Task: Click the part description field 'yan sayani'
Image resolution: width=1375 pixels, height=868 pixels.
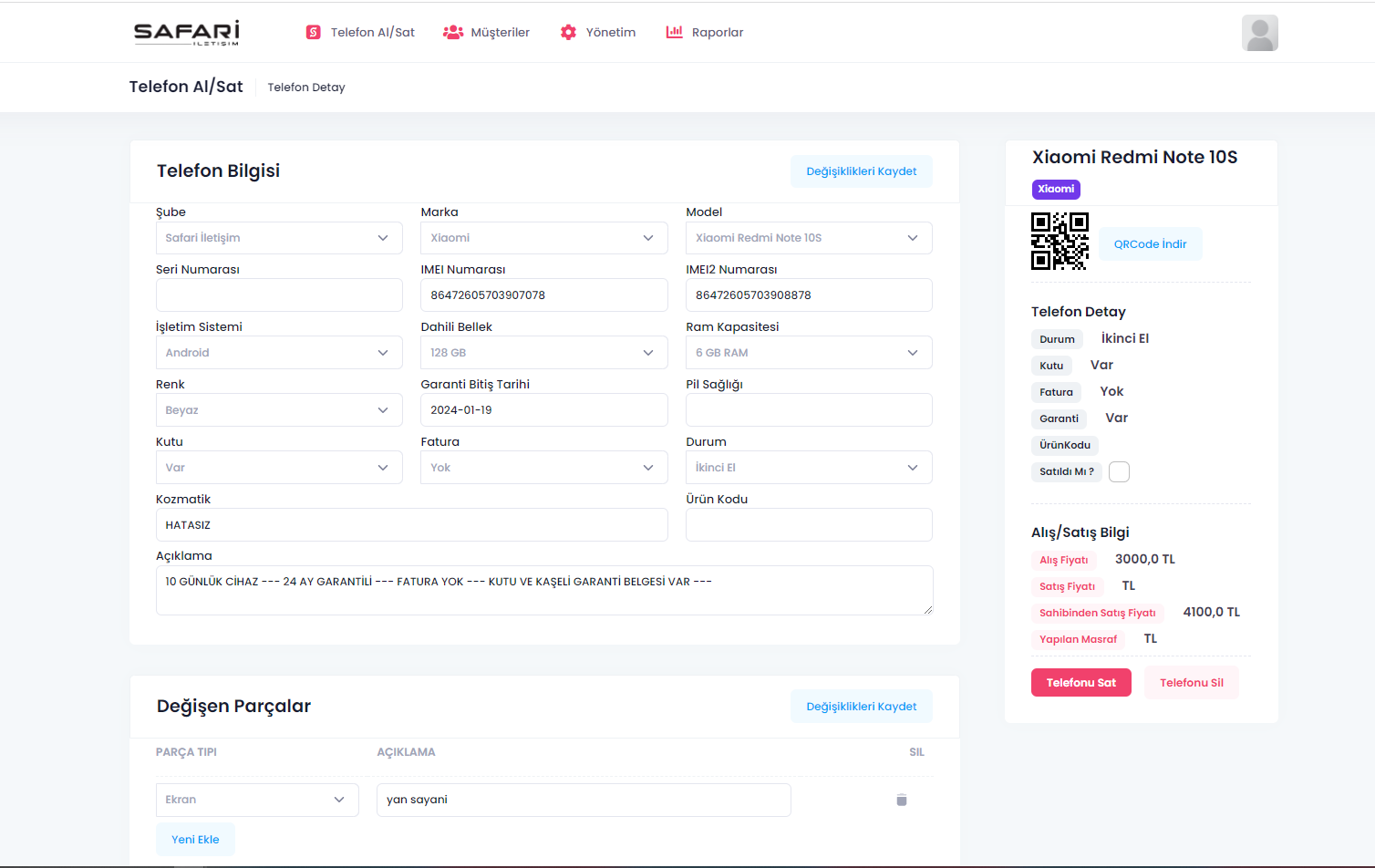Action: [x=584, y=800]
